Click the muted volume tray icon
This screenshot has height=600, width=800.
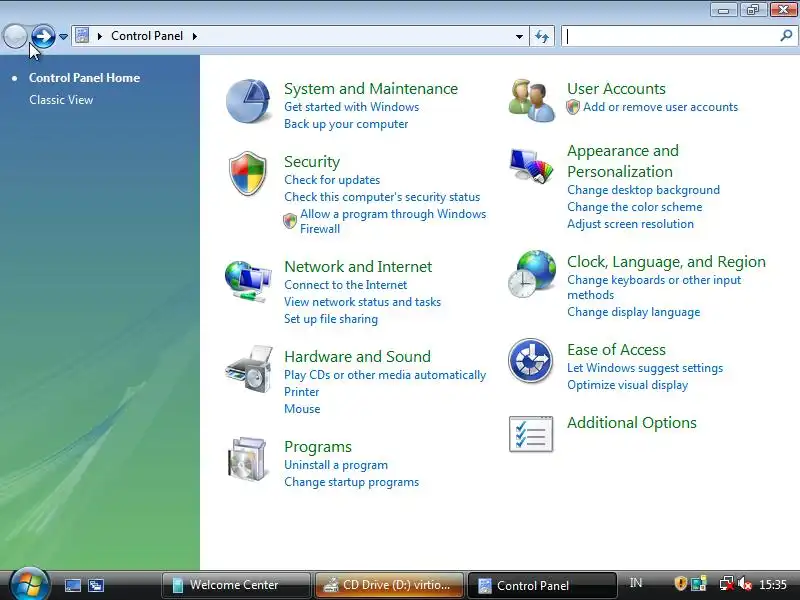(744, 583)
